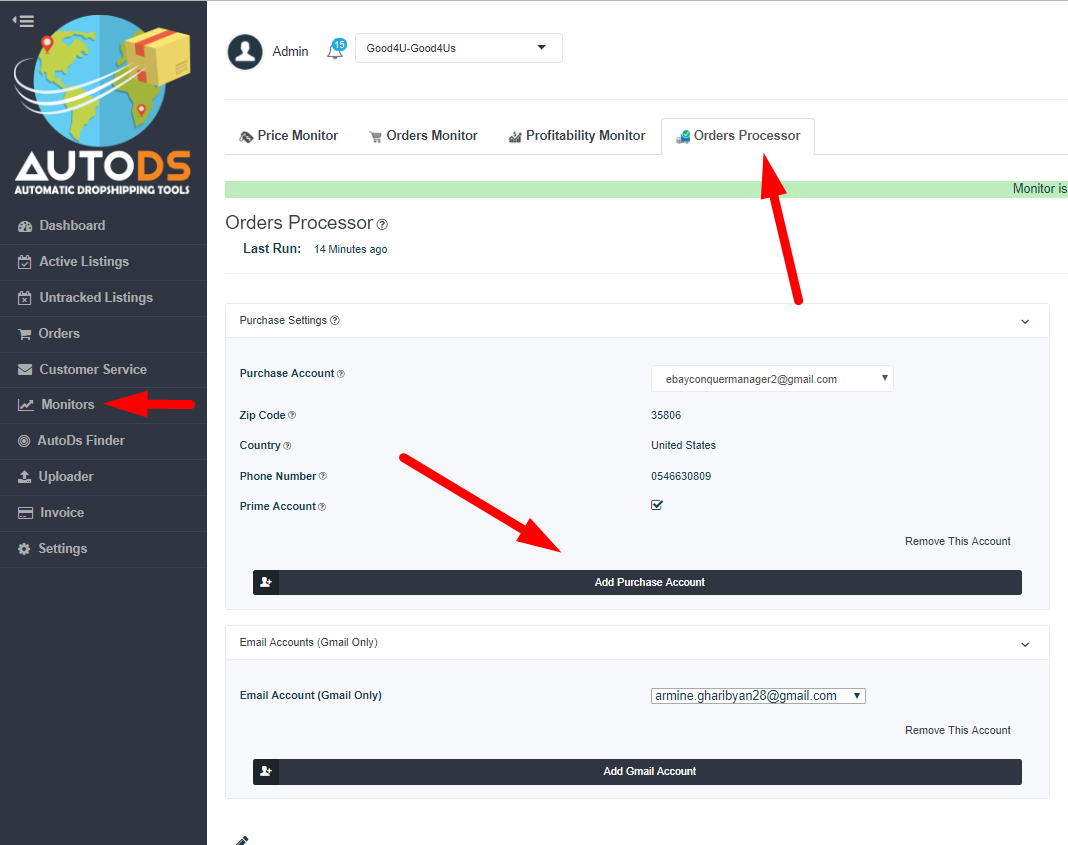
Task: Click the pencil edit icon at the bottom
Action: [242, 840]
